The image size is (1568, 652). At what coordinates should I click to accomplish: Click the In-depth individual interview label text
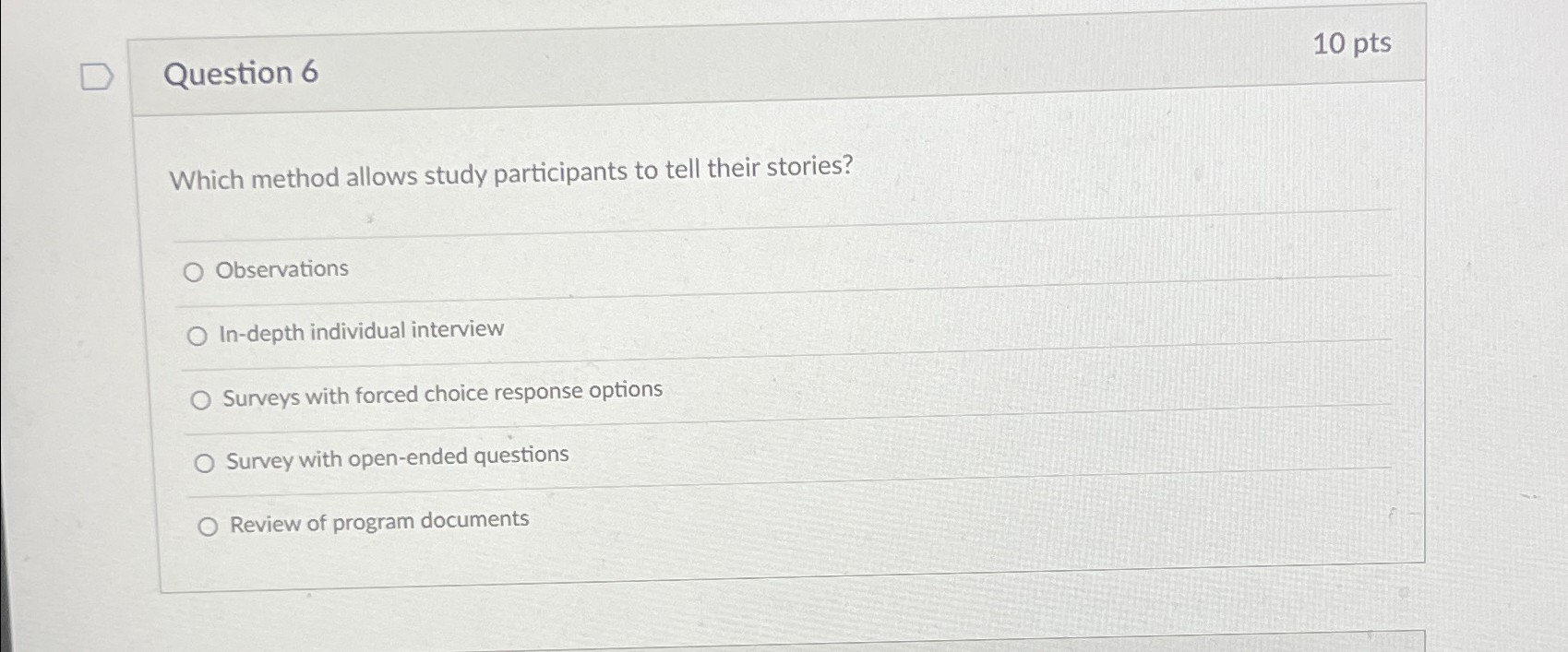pos(361,330)
